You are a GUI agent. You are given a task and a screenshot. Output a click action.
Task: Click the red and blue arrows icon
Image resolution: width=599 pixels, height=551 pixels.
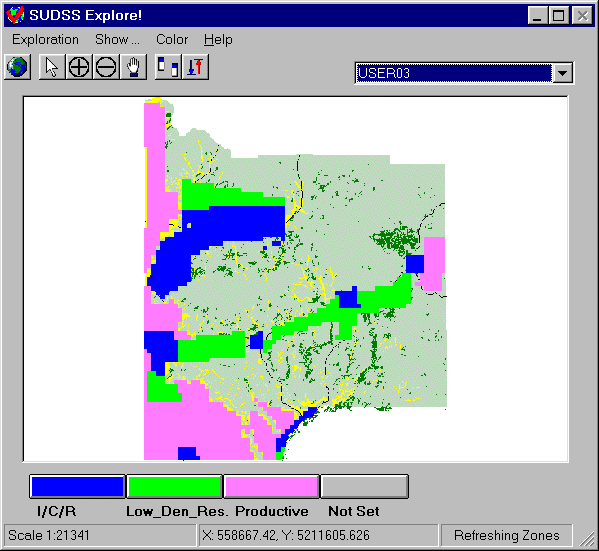196,67
